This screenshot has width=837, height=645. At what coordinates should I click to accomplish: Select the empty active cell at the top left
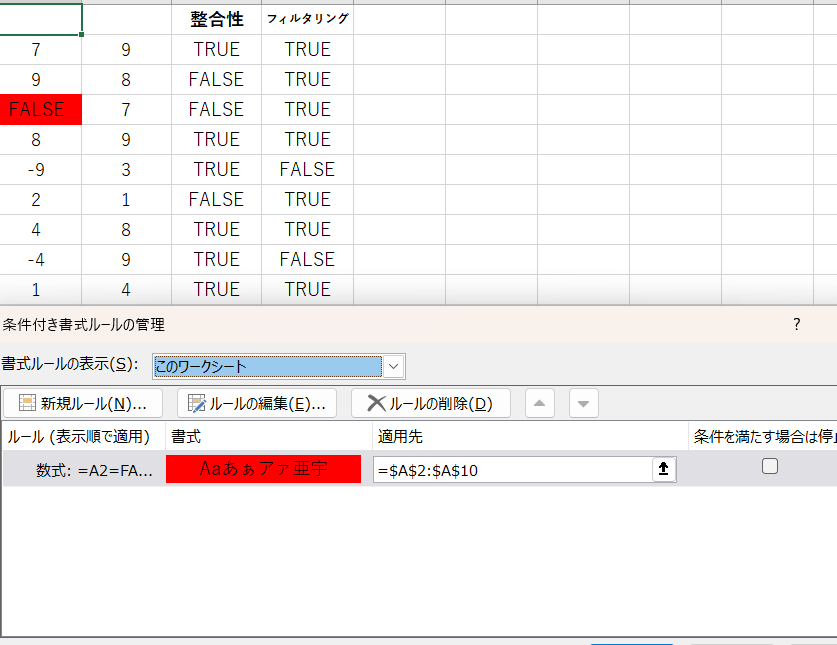pyautogui.click(x=41, y=20)
